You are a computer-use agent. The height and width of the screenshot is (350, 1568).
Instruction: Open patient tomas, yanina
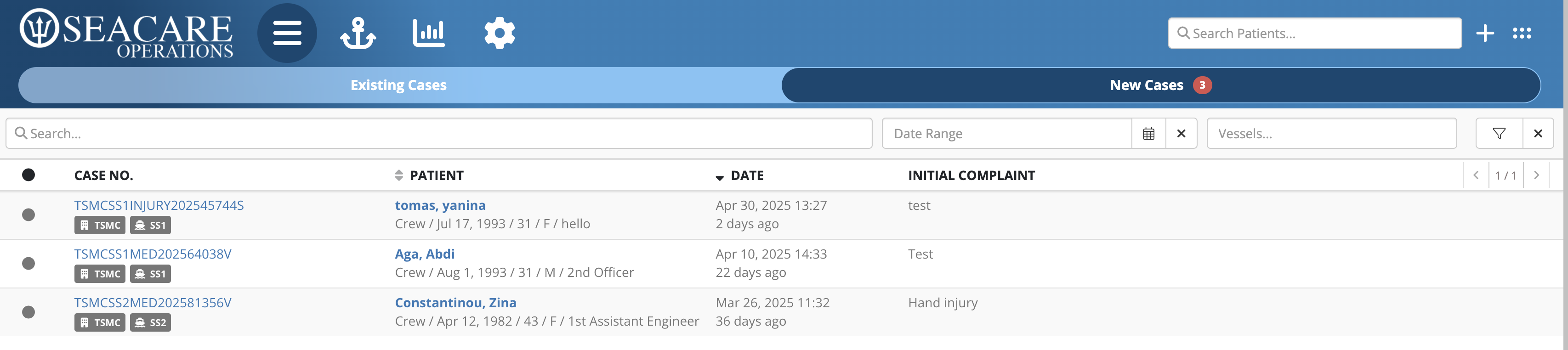440,205
